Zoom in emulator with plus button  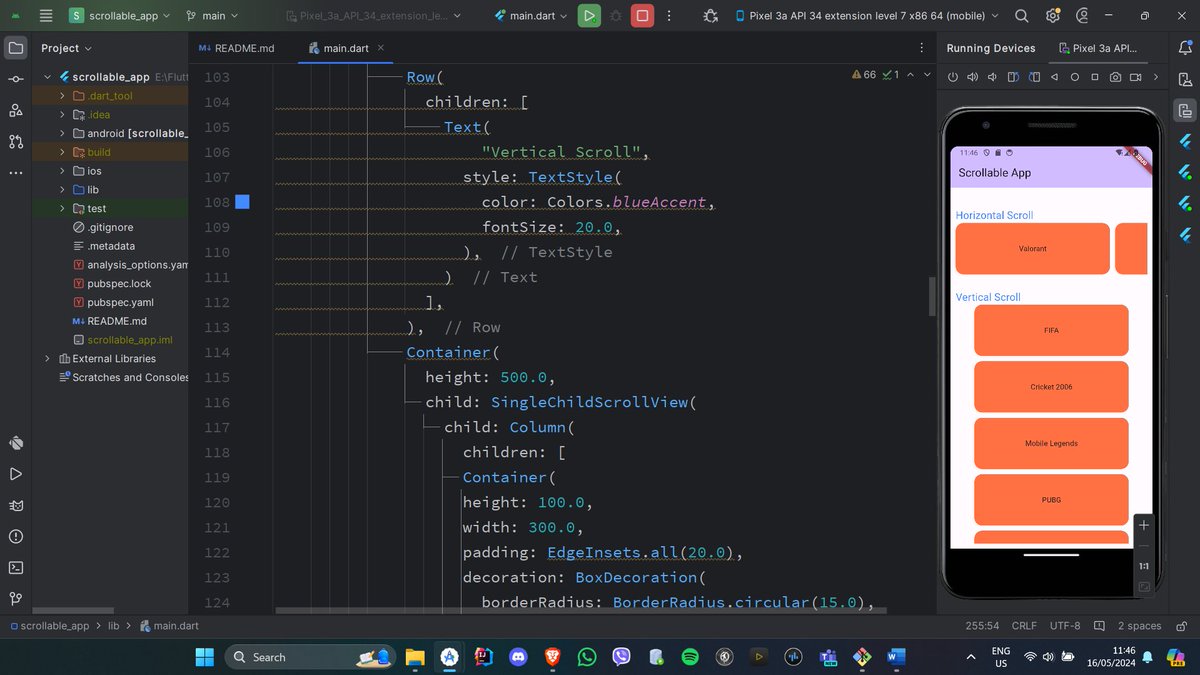1144,525
